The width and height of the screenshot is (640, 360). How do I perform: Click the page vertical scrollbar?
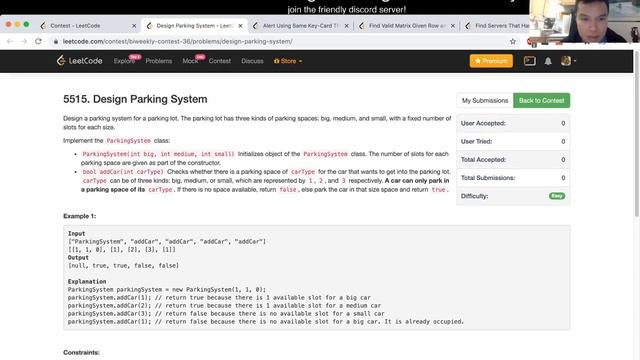(636, 135)
